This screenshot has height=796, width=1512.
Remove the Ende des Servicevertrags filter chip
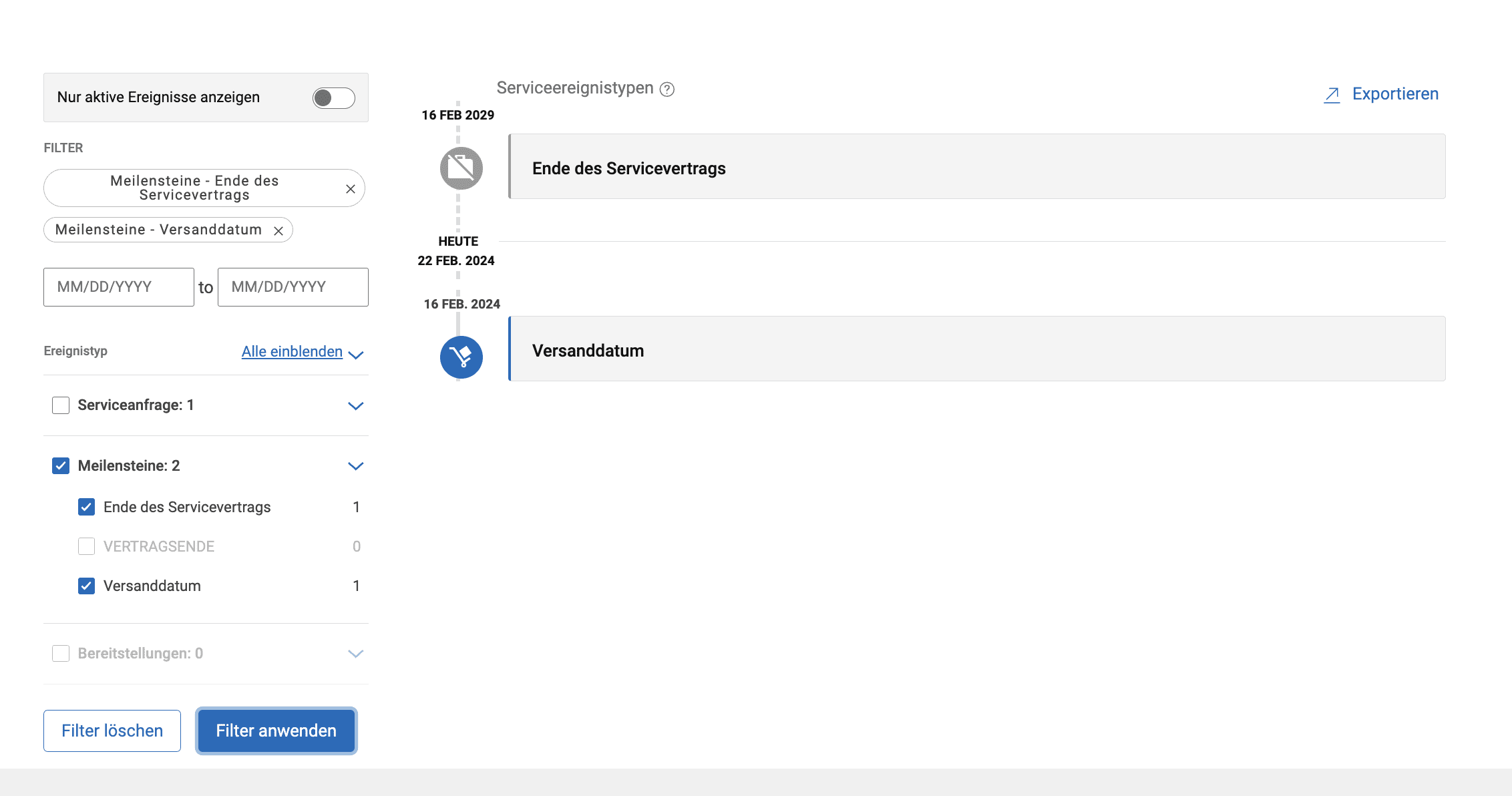350,189
